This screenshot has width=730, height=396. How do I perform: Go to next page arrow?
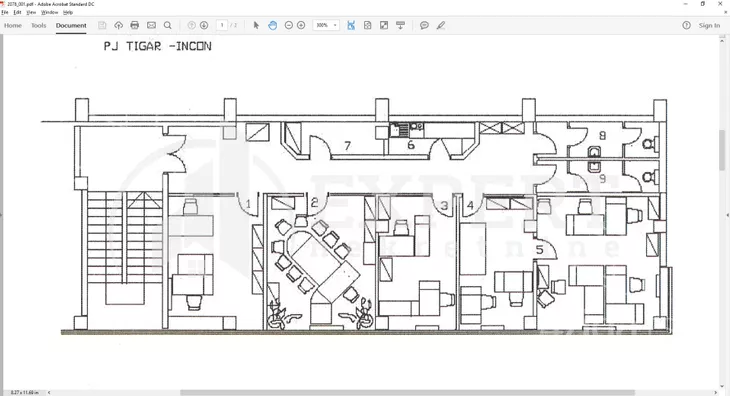tap(204, 25)
